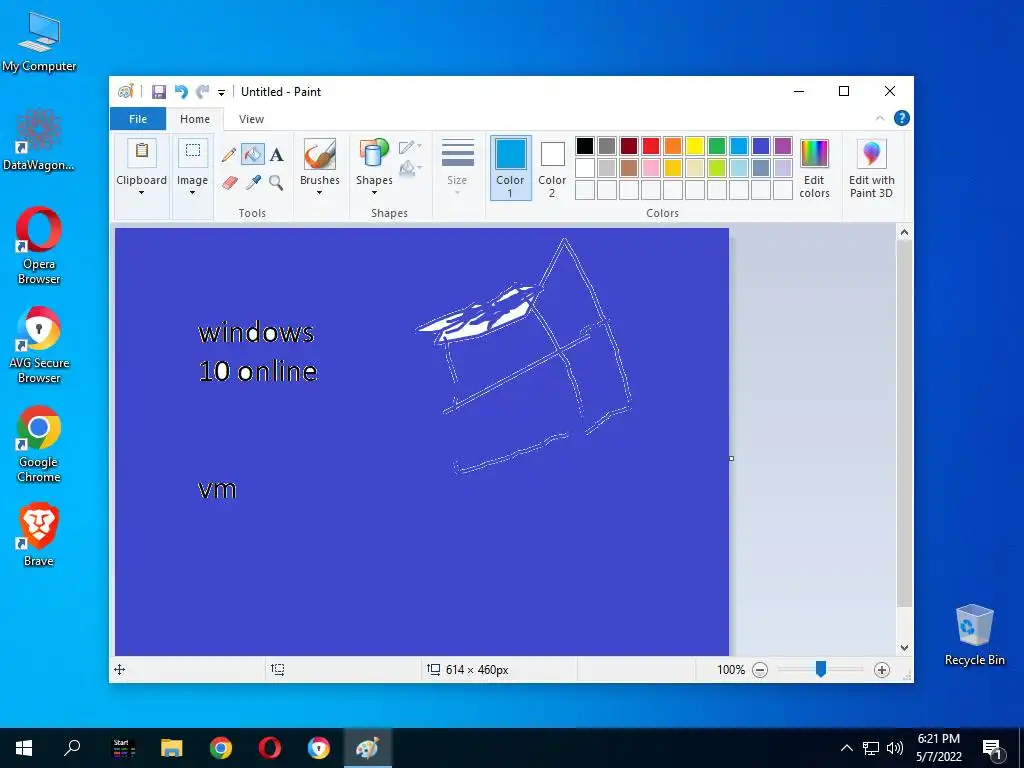Open File Explorer from taskbar
Image resolution: width=1024 pixels, height=768 pixels.
coord(172,748)
